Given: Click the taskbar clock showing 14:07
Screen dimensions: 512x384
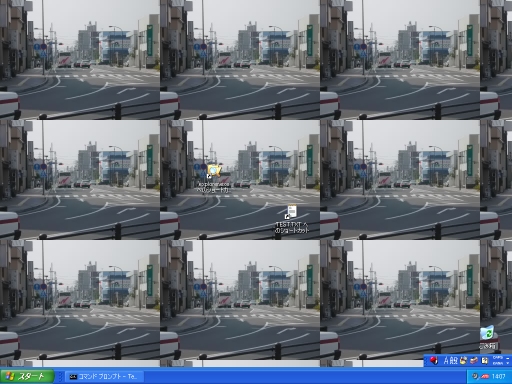Looking at the screenshot, I should coord(499,377).
